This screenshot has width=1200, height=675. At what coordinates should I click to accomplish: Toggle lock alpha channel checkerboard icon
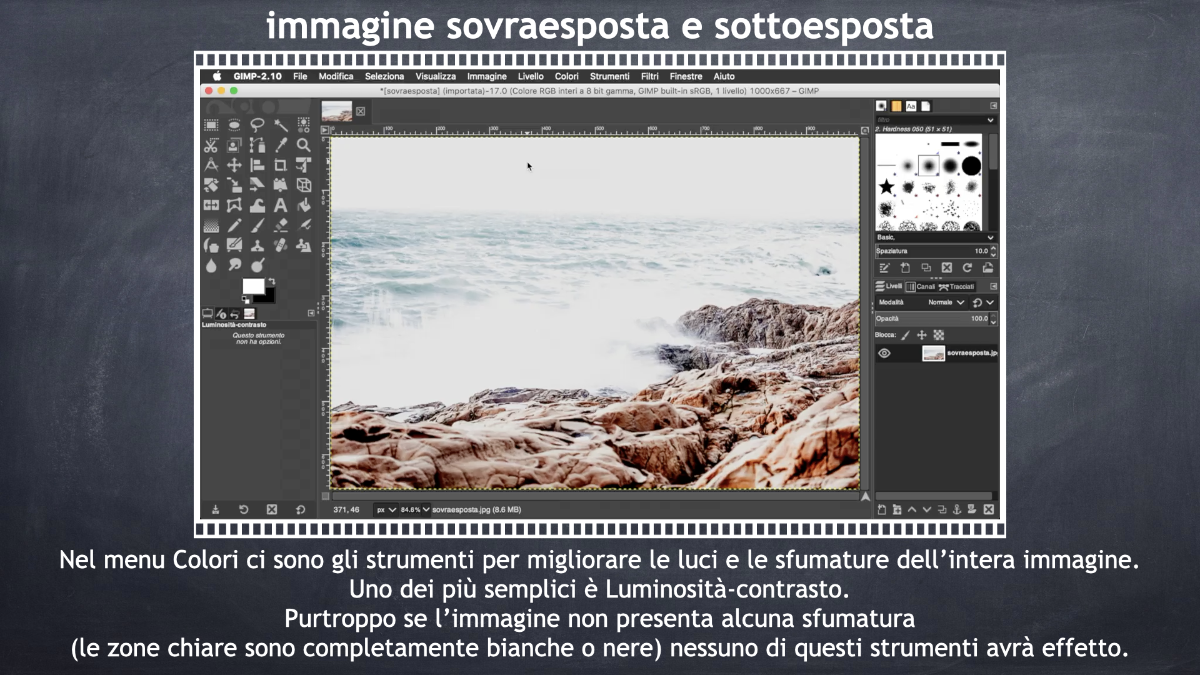(x=939, y=335)
